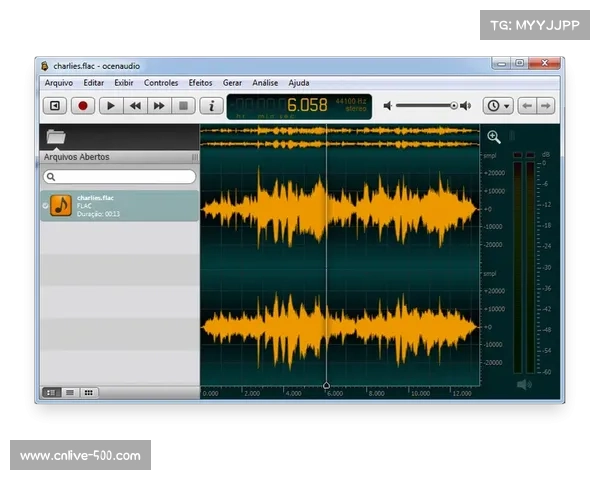Click the Fast Forward button
Viewport: 600px width, 480px height.
(x=158, y=105)
